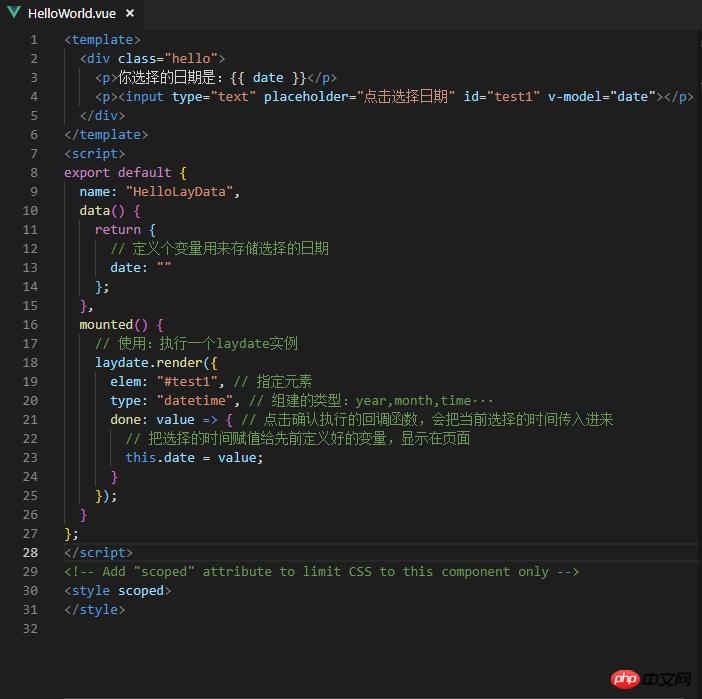Click line number 8 in the gutter
Viewport: 702px width, 699px height.
[34, 173]
